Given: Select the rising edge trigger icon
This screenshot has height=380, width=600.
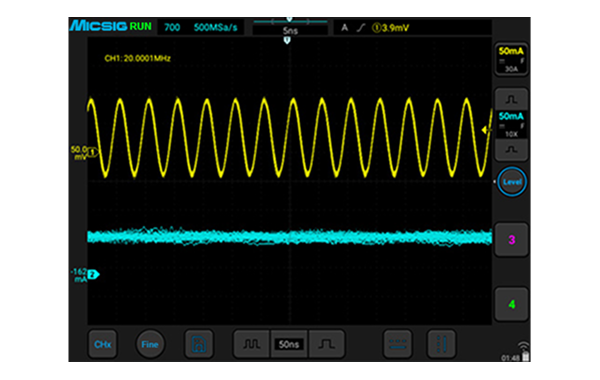Looking at the screenshot, I should coord(361,28).
